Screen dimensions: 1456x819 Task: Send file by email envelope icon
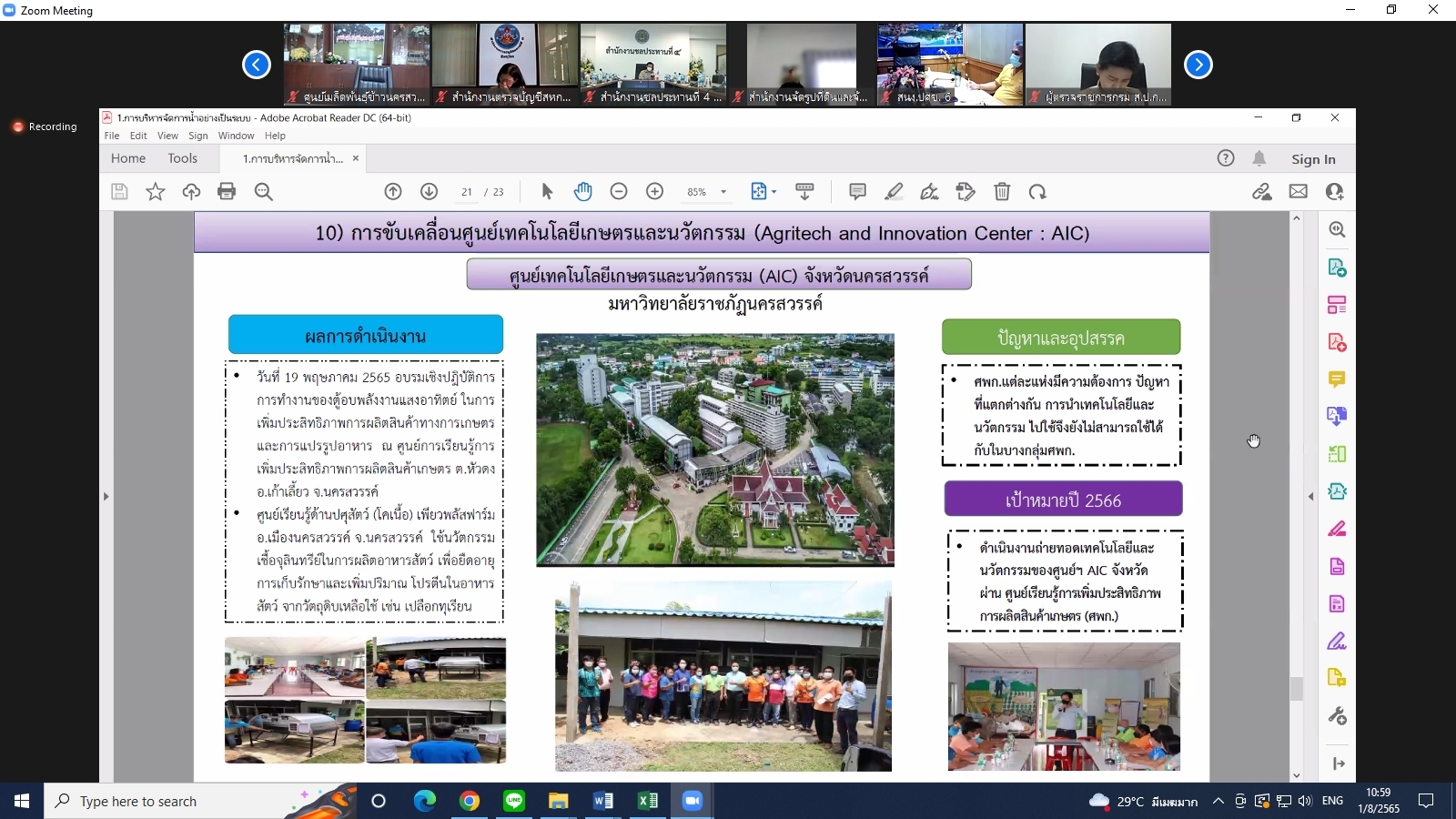tap(1299, 192)
